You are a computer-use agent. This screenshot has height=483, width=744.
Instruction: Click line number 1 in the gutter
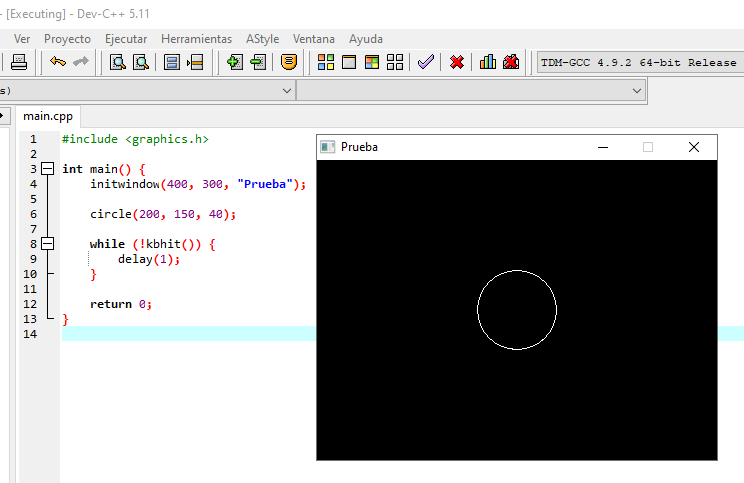tap(33, 139)
